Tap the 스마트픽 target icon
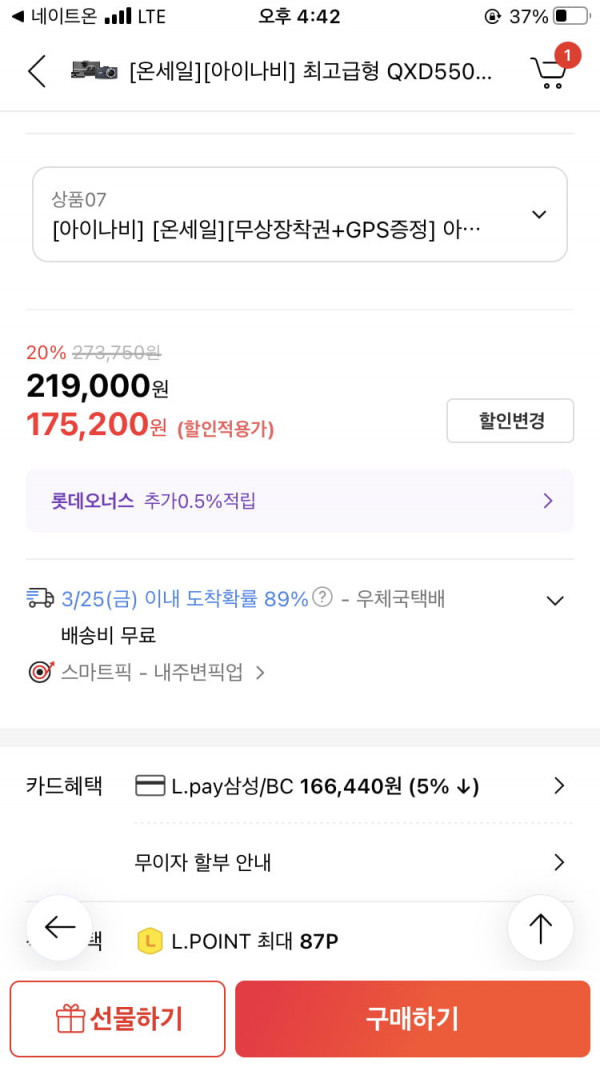 click(40, 672)
